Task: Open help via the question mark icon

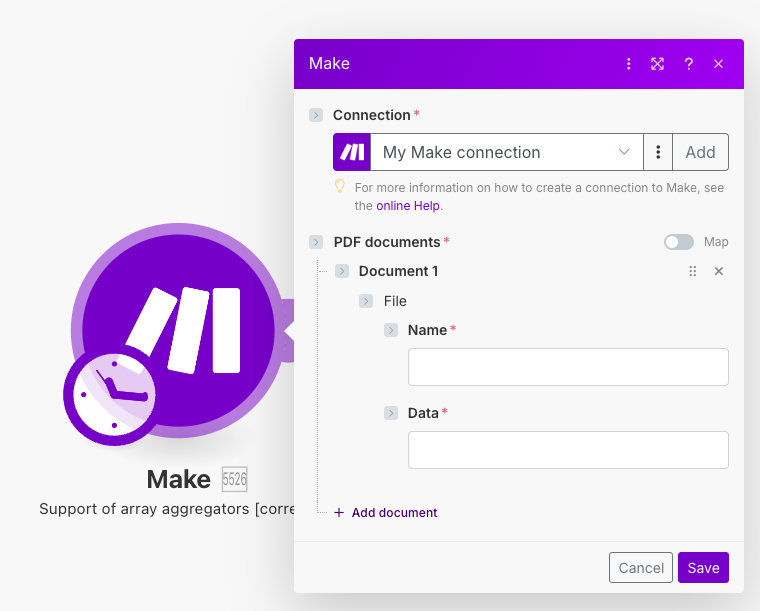Action: (x=688, y=64)
